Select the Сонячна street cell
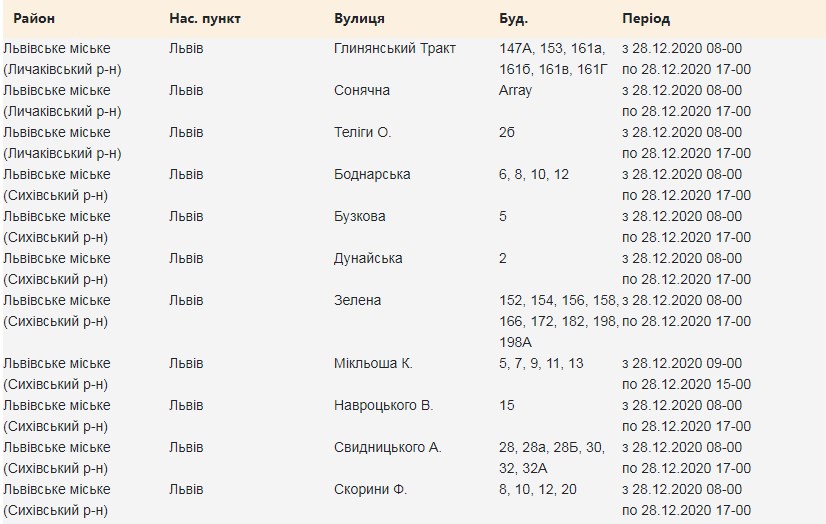This screenshot has height=524, width=826. pos(362,90)
